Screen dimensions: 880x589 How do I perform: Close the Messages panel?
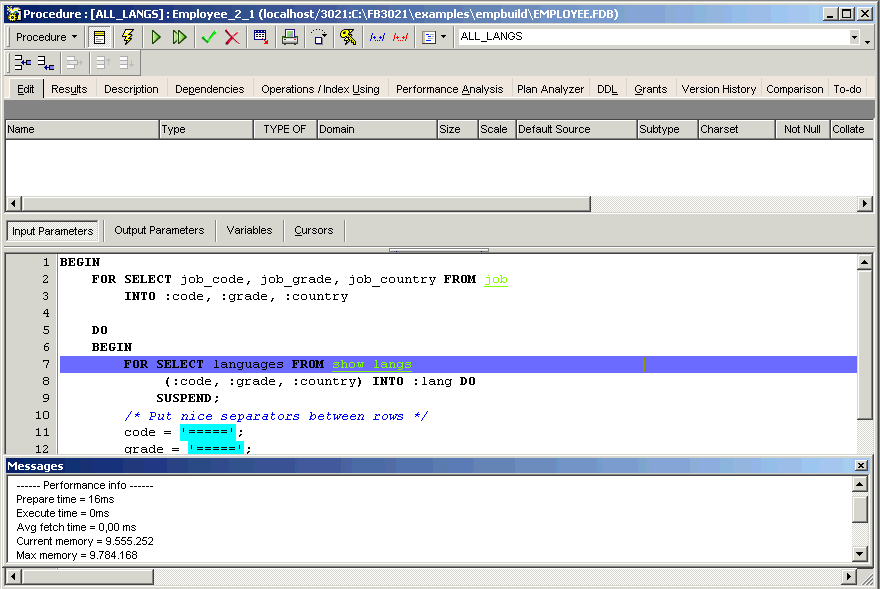pos(861,465)
